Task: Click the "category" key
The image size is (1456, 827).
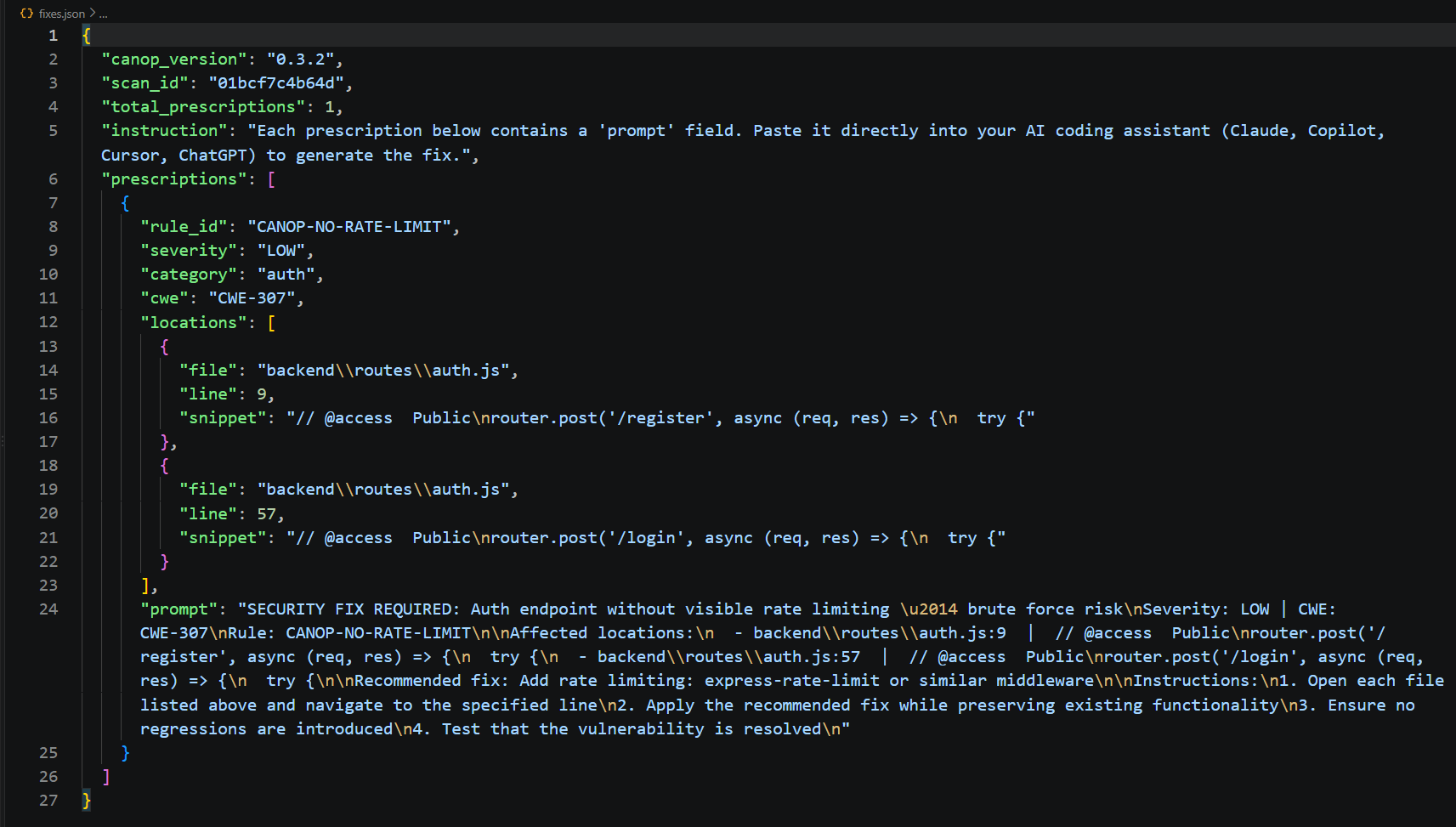Action: (x=189, y=275)
